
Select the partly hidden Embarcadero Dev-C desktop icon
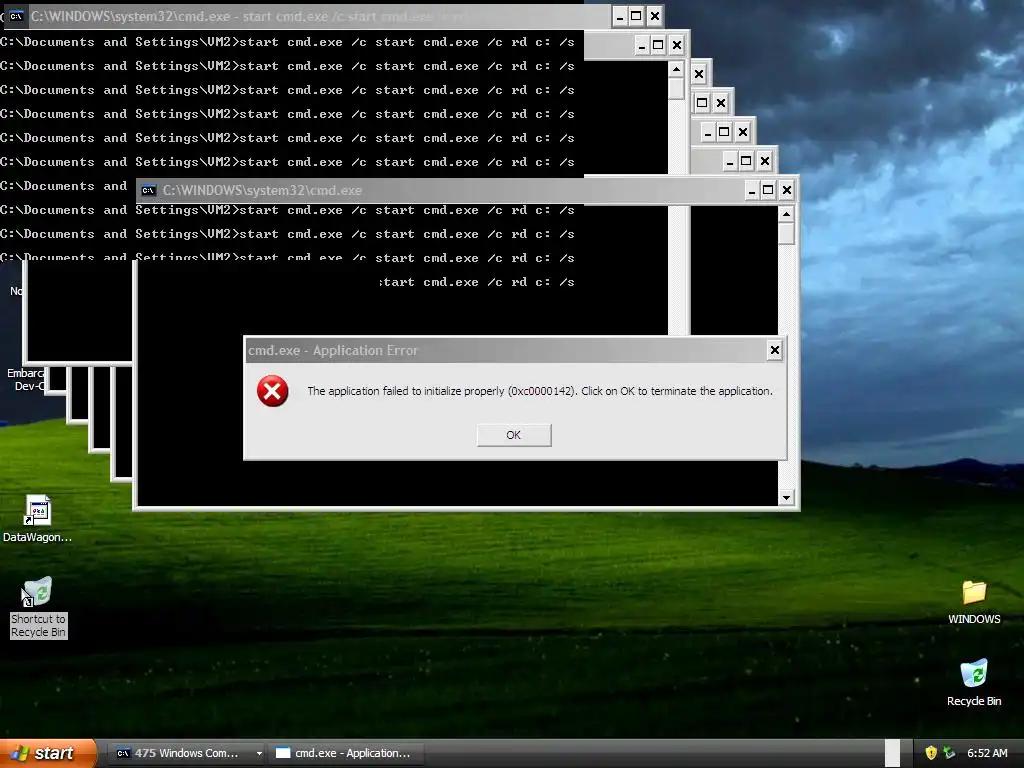pyautogui.click(x=25, y=379)
